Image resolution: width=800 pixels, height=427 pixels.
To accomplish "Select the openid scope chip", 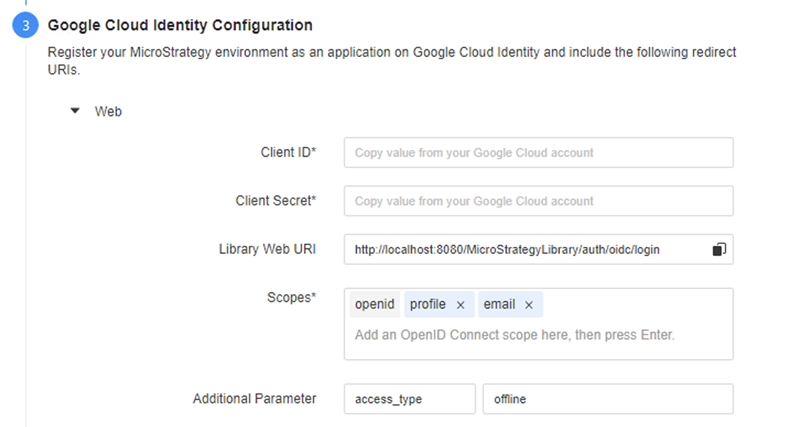I will pos(375,305).
